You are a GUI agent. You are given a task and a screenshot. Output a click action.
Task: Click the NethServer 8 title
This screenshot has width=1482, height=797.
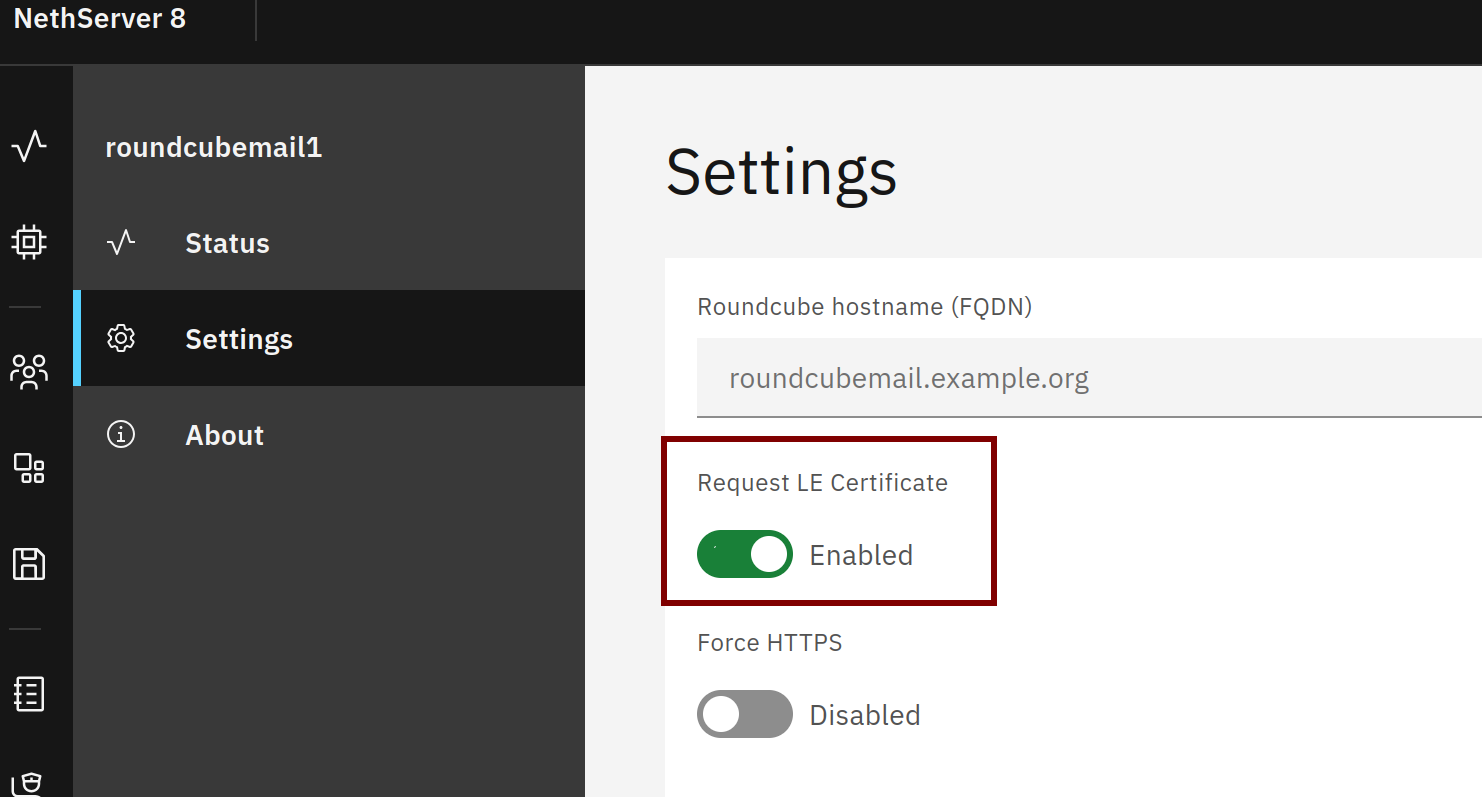coord(100,19)
